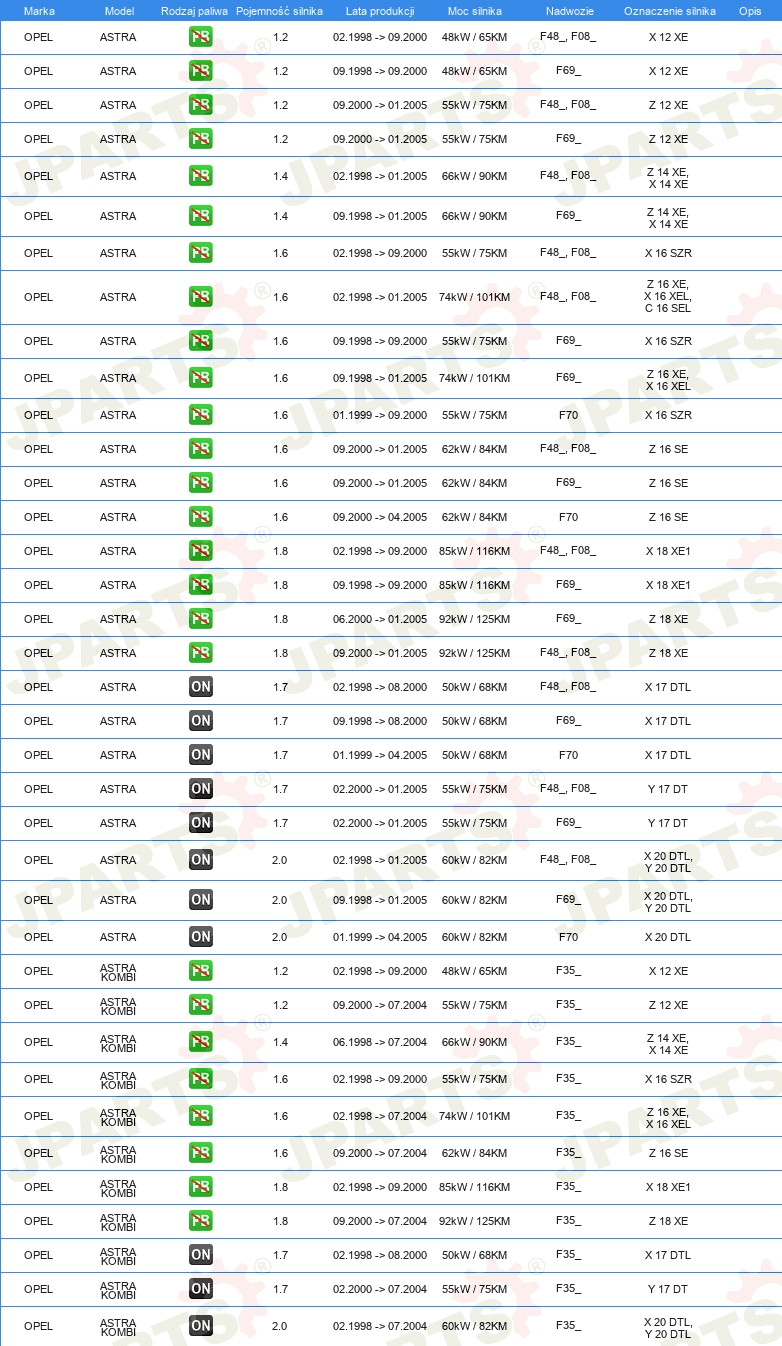Click petrol icon for Astra Kombi 1.2 X 12 XE
782x1346 pixels.
[x=200, y=971]
